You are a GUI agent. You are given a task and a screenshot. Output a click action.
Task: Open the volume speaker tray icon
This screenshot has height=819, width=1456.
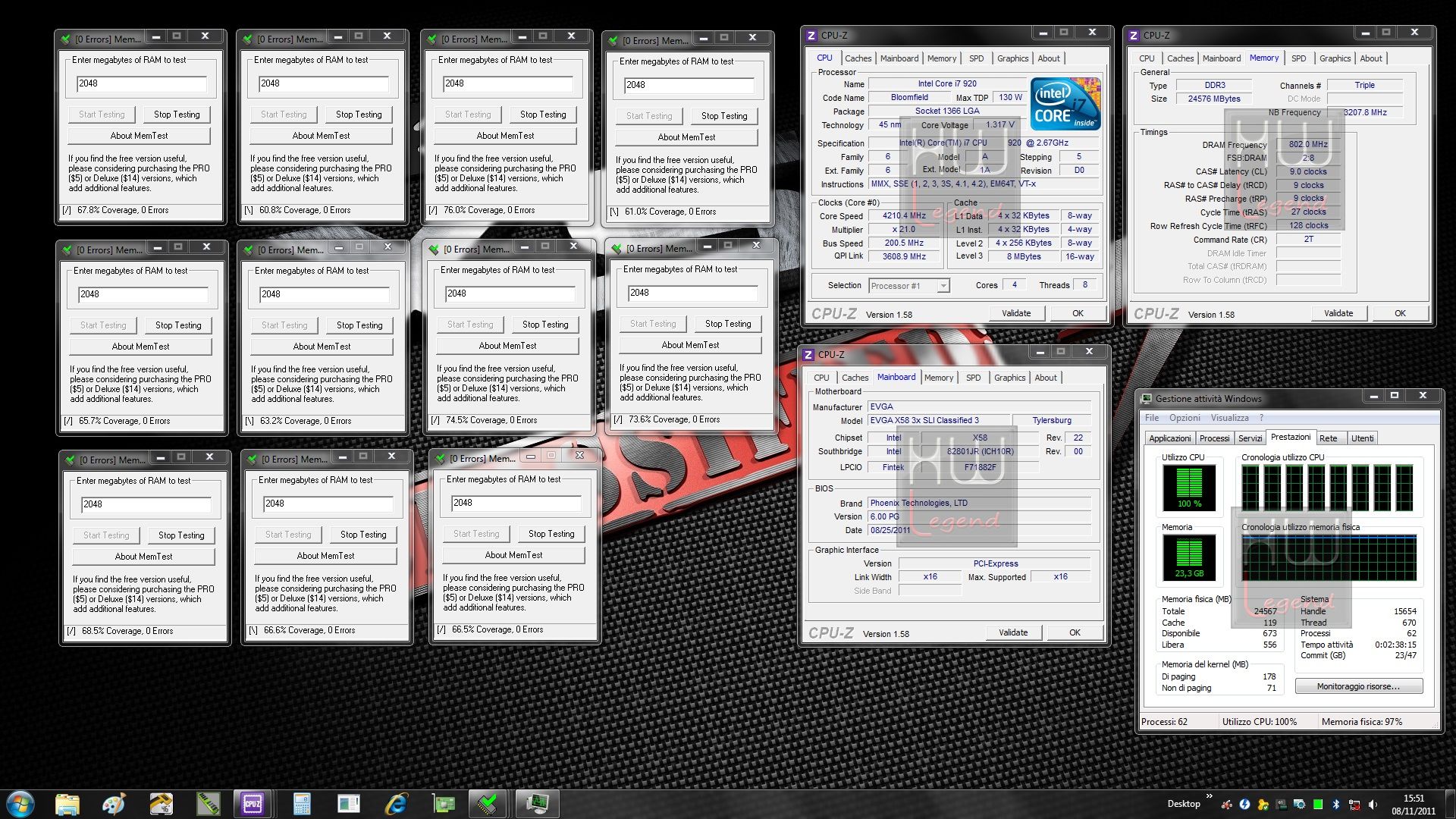(x=1373, y=805)
